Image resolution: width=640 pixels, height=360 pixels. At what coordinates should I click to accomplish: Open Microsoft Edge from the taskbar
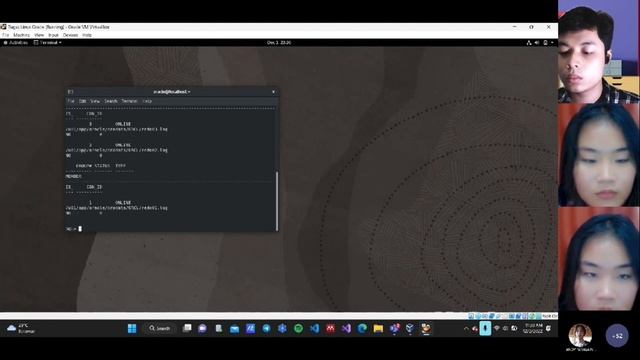pyautogui.click(x=362, y=329)
